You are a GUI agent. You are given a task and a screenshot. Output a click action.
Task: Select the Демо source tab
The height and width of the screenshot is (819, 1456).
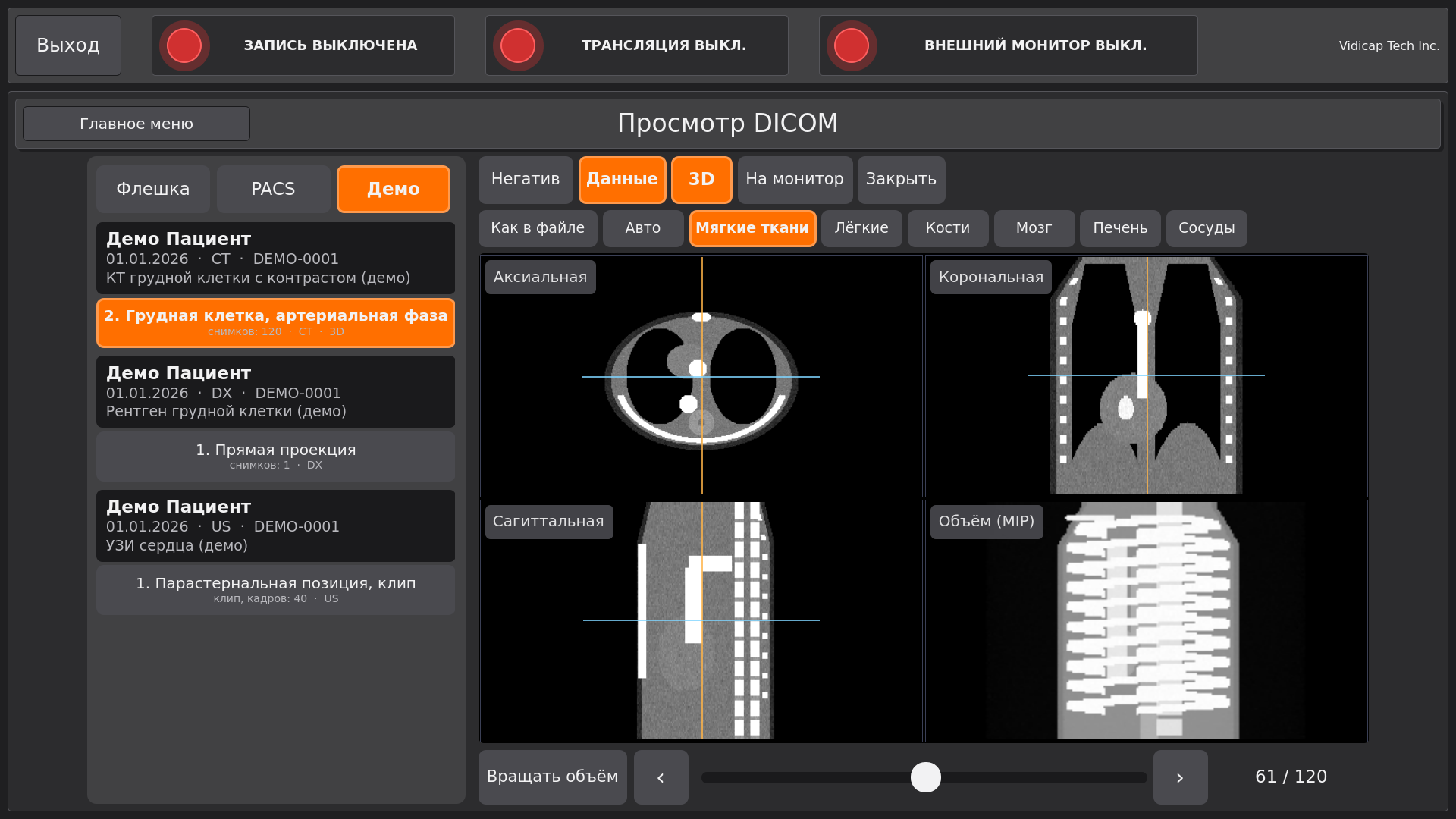point(394,189)
